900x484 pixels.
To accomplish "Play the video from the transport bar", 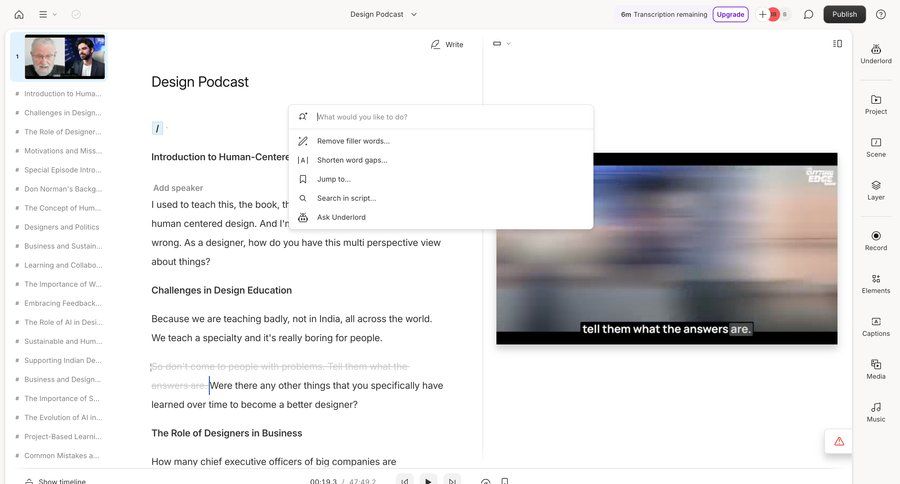I will tap(428, 481).
